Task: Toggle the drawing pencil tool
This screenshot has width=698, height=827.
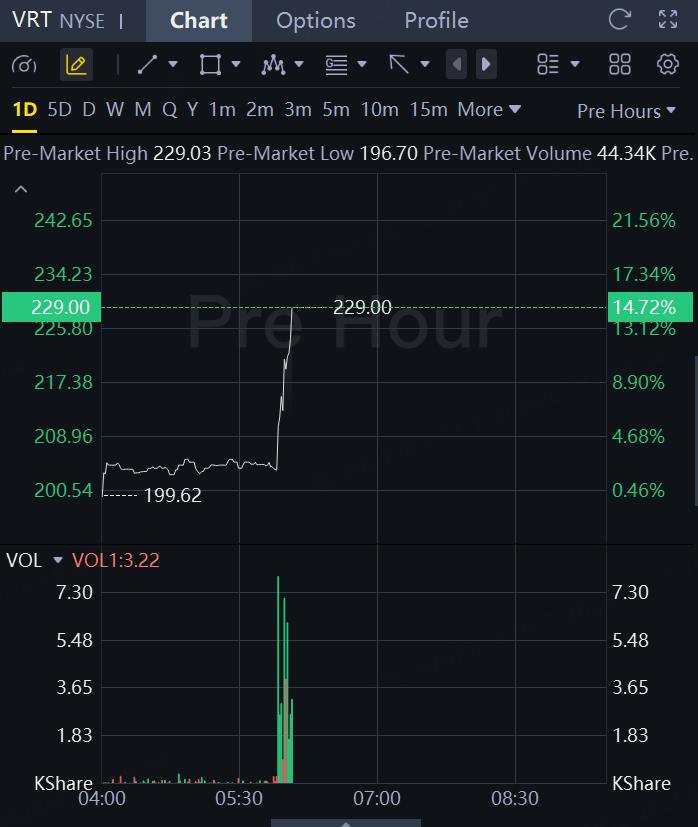Action: pos(77,64)
